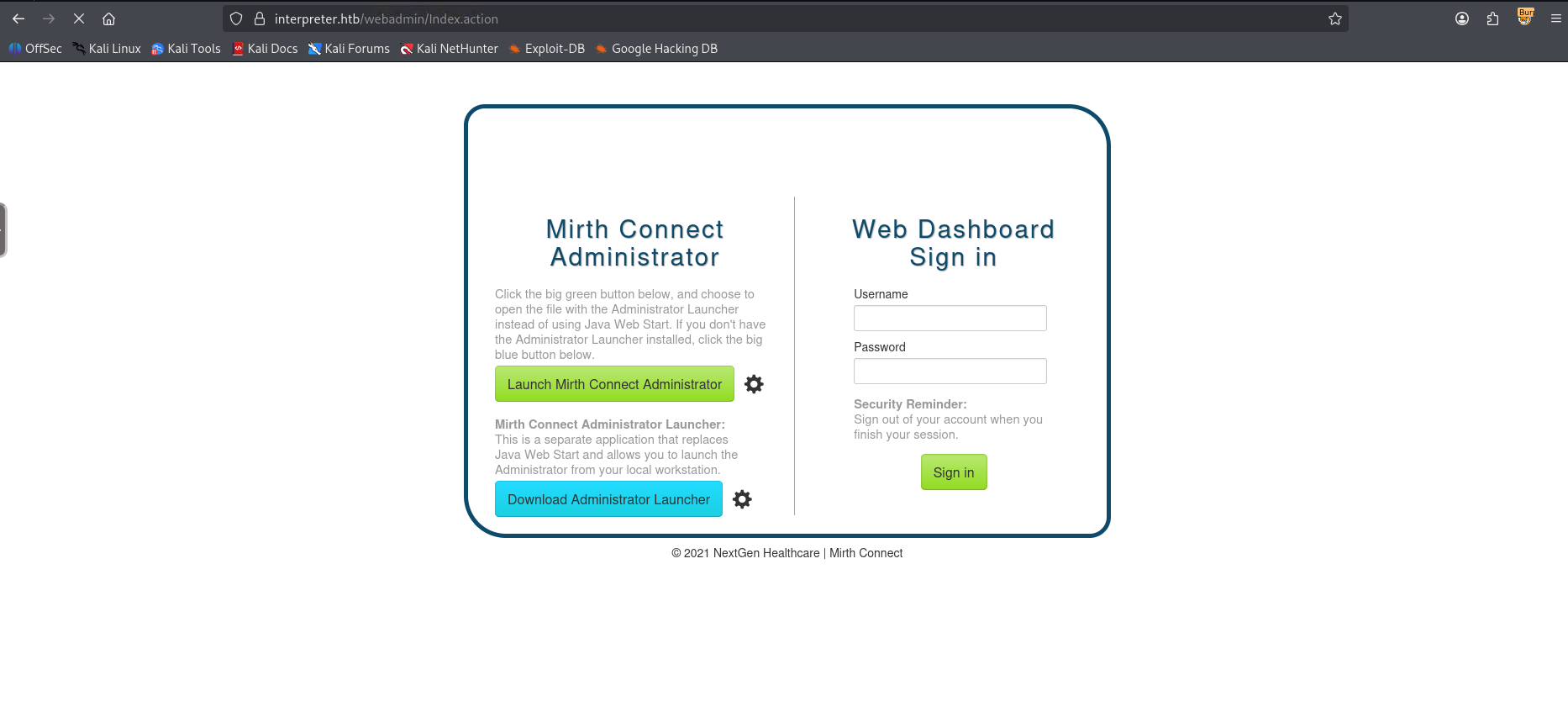Stop page loading with X icon
Viewport: 1568px width, 722px height.
coord(79,18)
